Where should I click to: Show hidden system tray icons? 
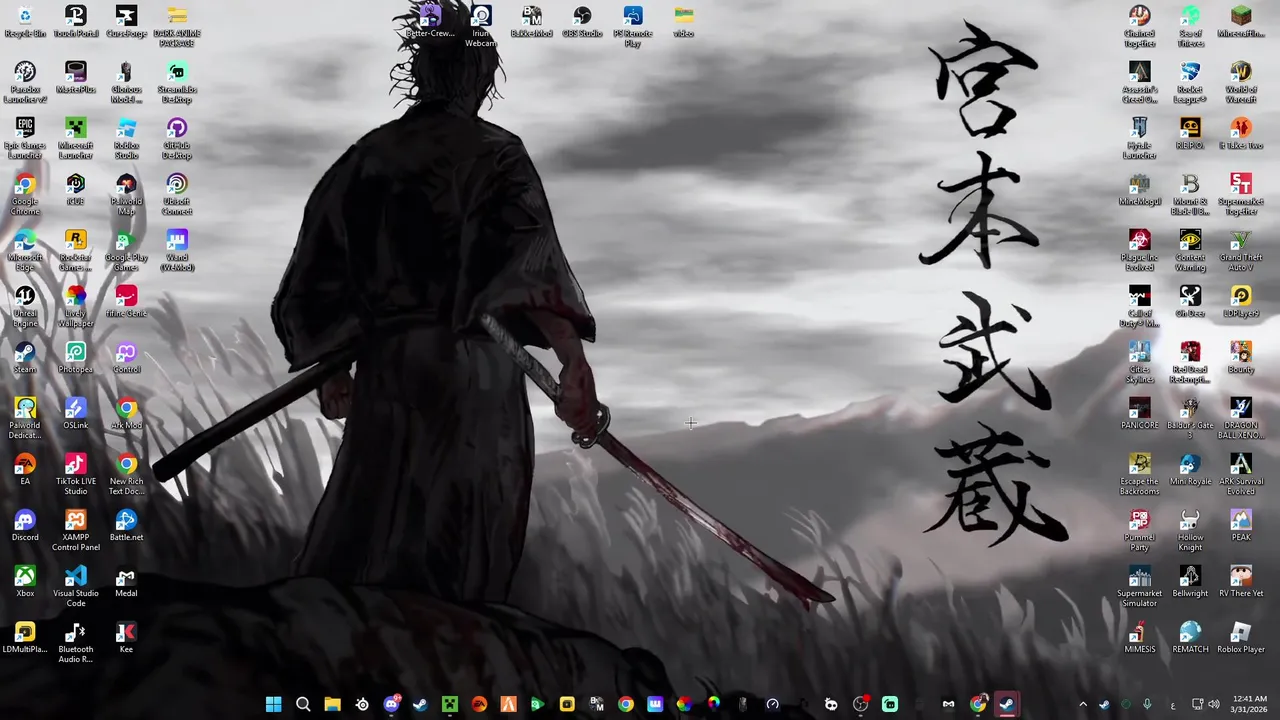pos(1082,704)
